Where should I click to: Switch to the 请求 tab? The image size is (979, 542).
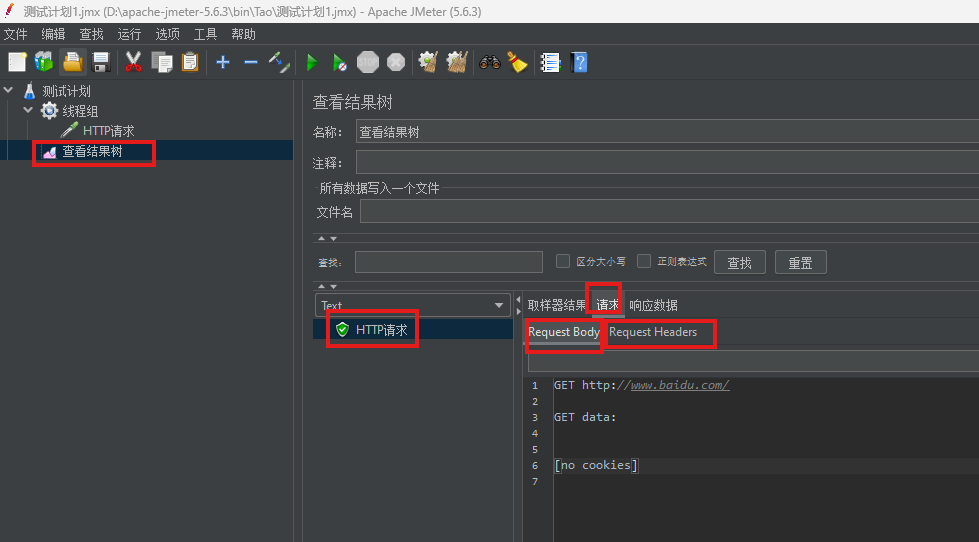click(x=608, y=305)
